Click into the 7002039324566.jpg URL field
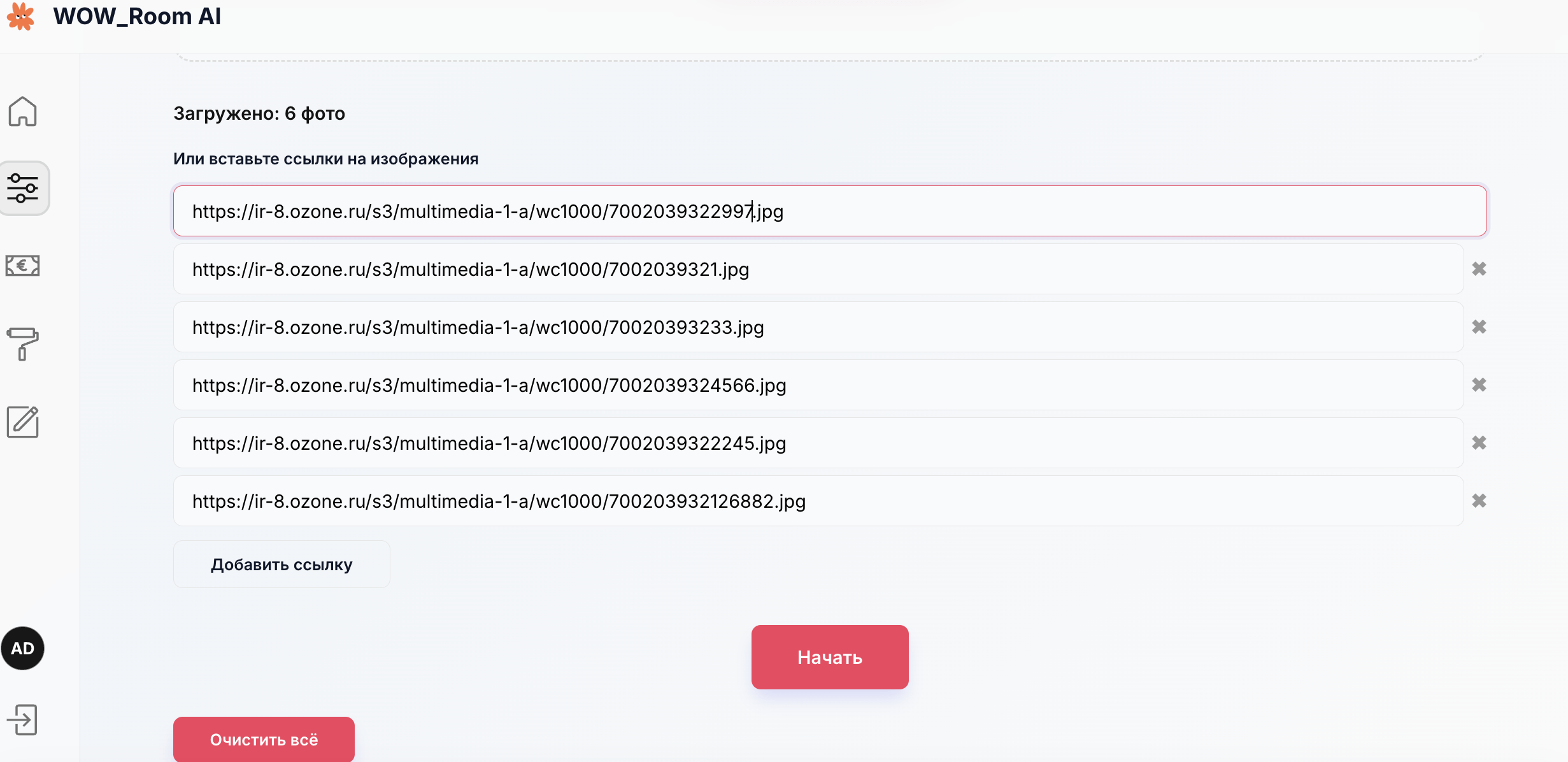1568x762 pixels. [818, 385]
